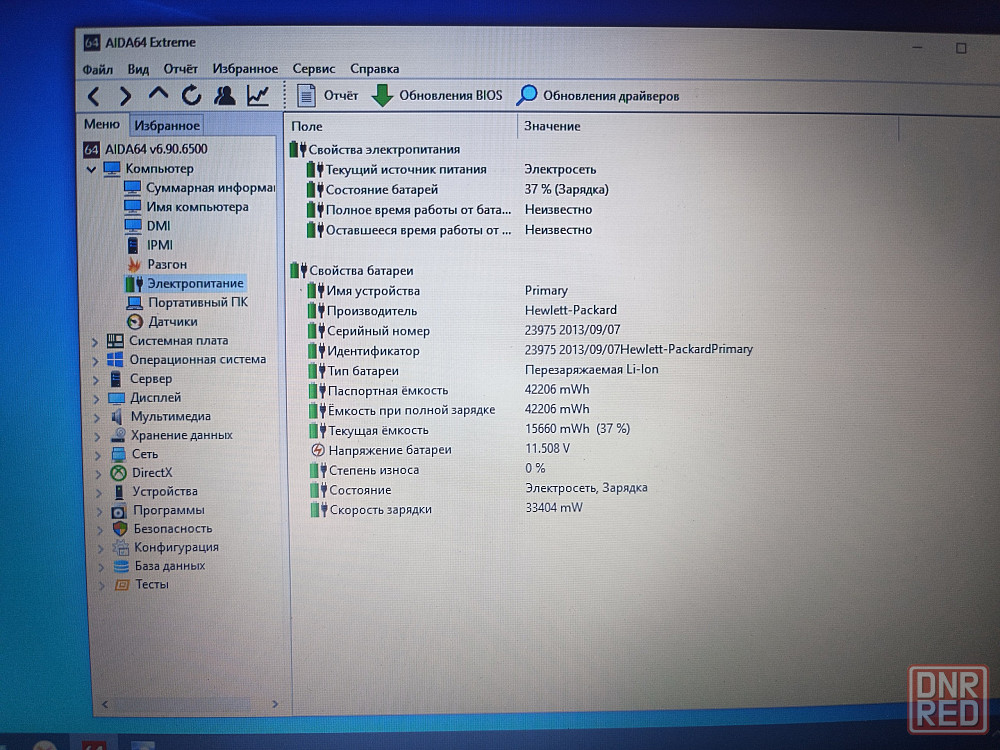Image resolution: width=1000 pixels, height=750 pixels.
Task: Expand the Операционная система node
Action: click(97, 360)
